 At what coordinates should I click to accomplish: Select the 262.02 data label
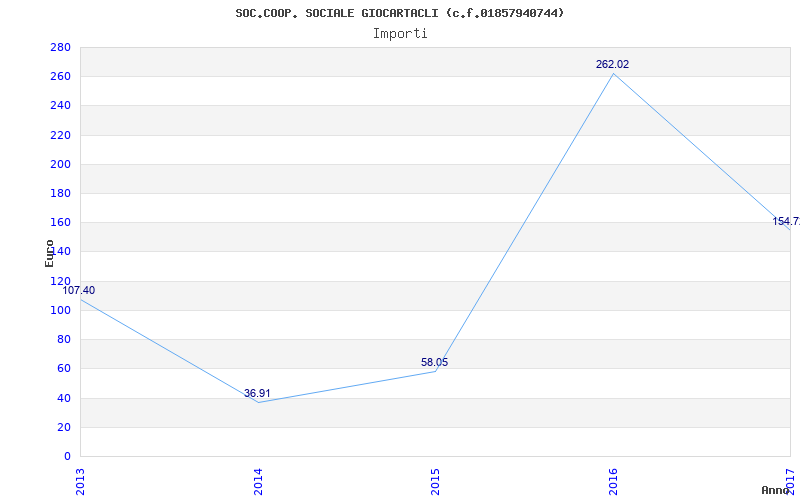click(612, 64)
